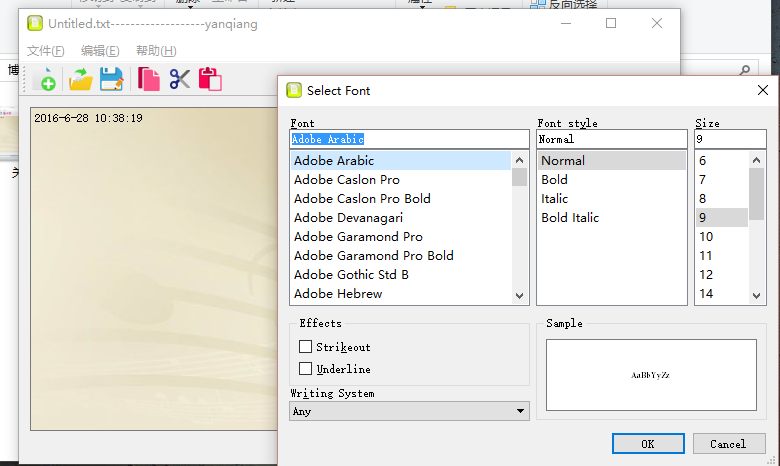Select Adobe Caslon Pro Bold font

[400, 198]
